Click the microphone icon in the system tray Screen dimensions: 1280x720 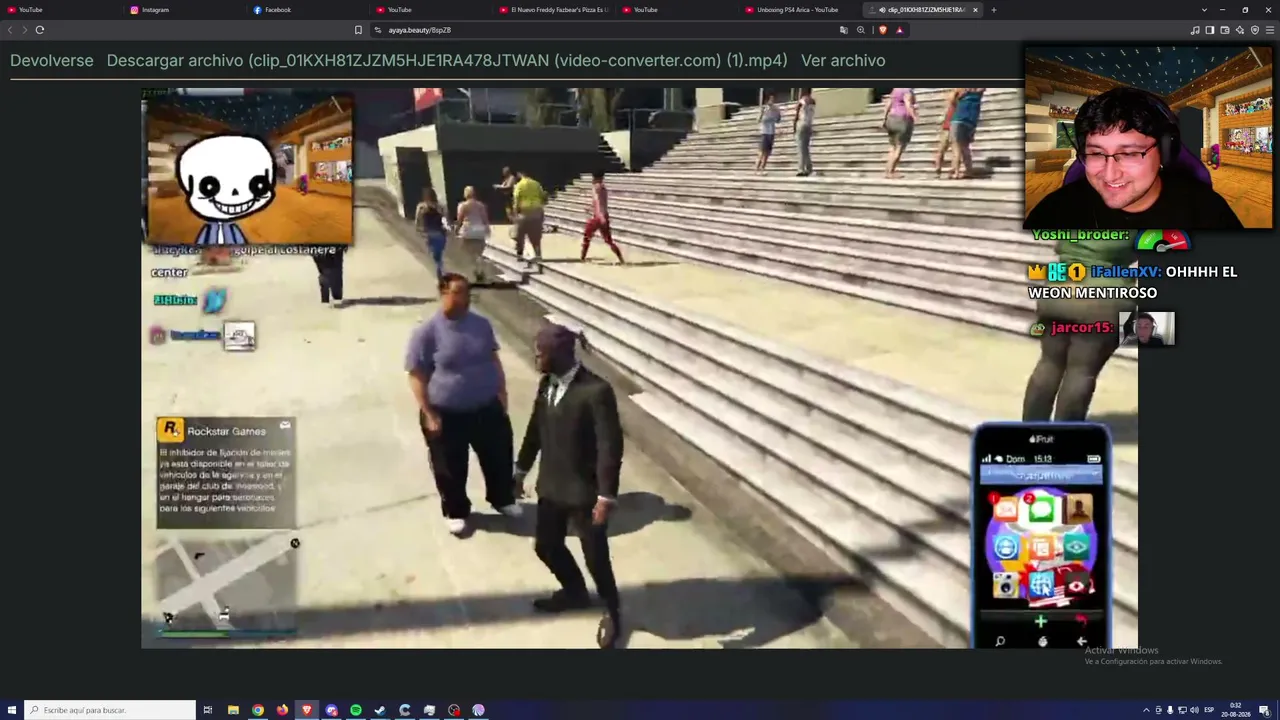tap(1170, 710)
